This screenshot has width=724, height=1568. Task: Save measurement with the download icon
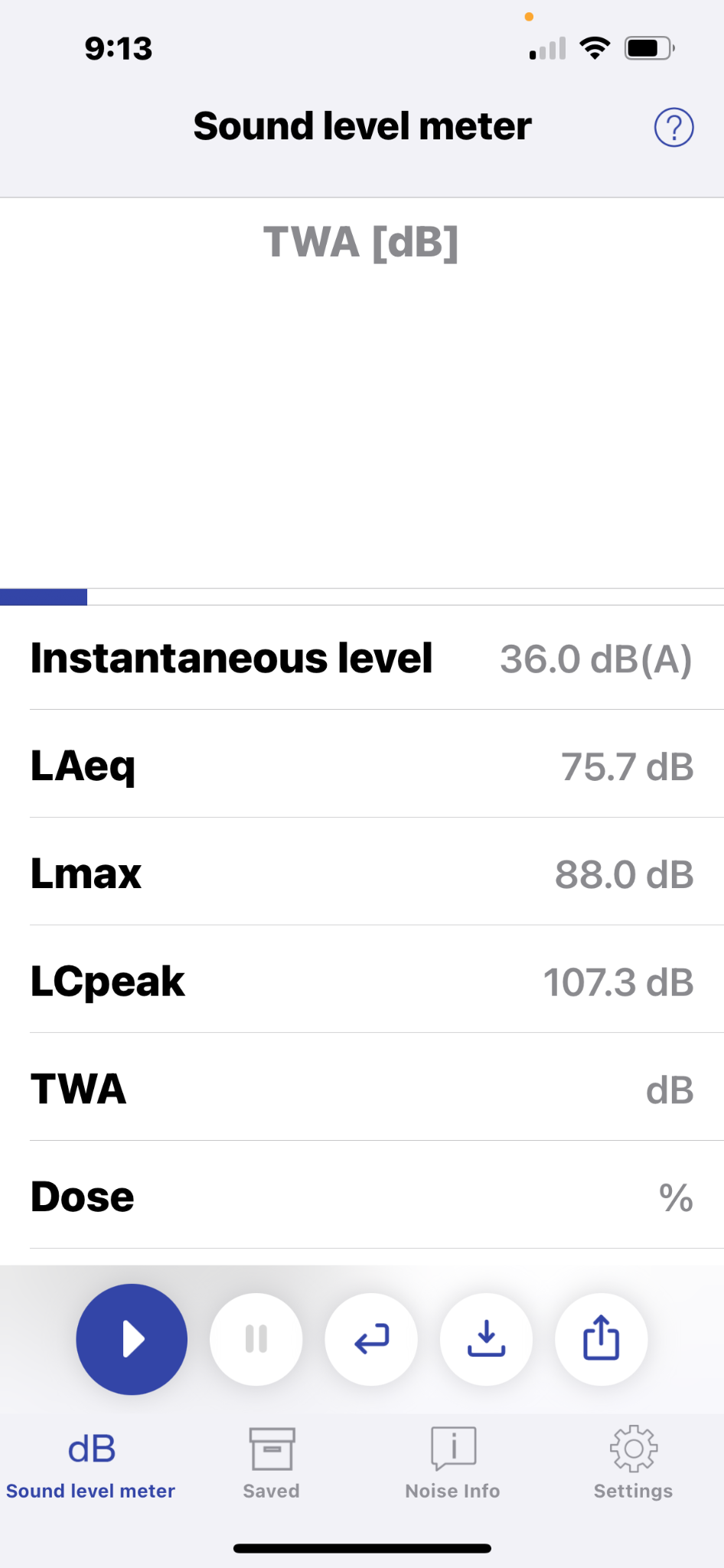pyautogui.click(x=486, y=1339)
